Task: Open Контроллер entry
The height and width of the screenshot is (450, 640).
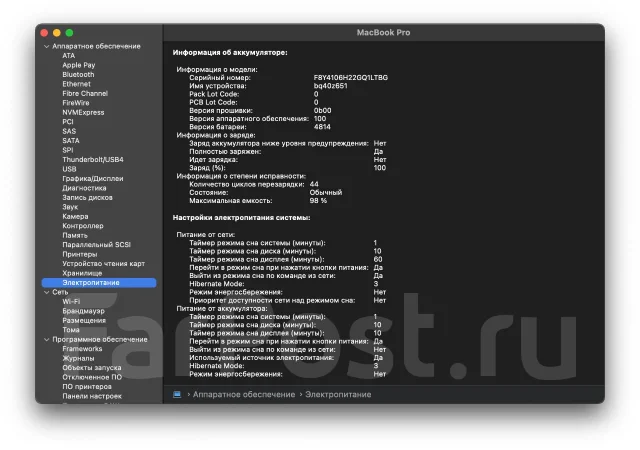Action: point(83,225)
